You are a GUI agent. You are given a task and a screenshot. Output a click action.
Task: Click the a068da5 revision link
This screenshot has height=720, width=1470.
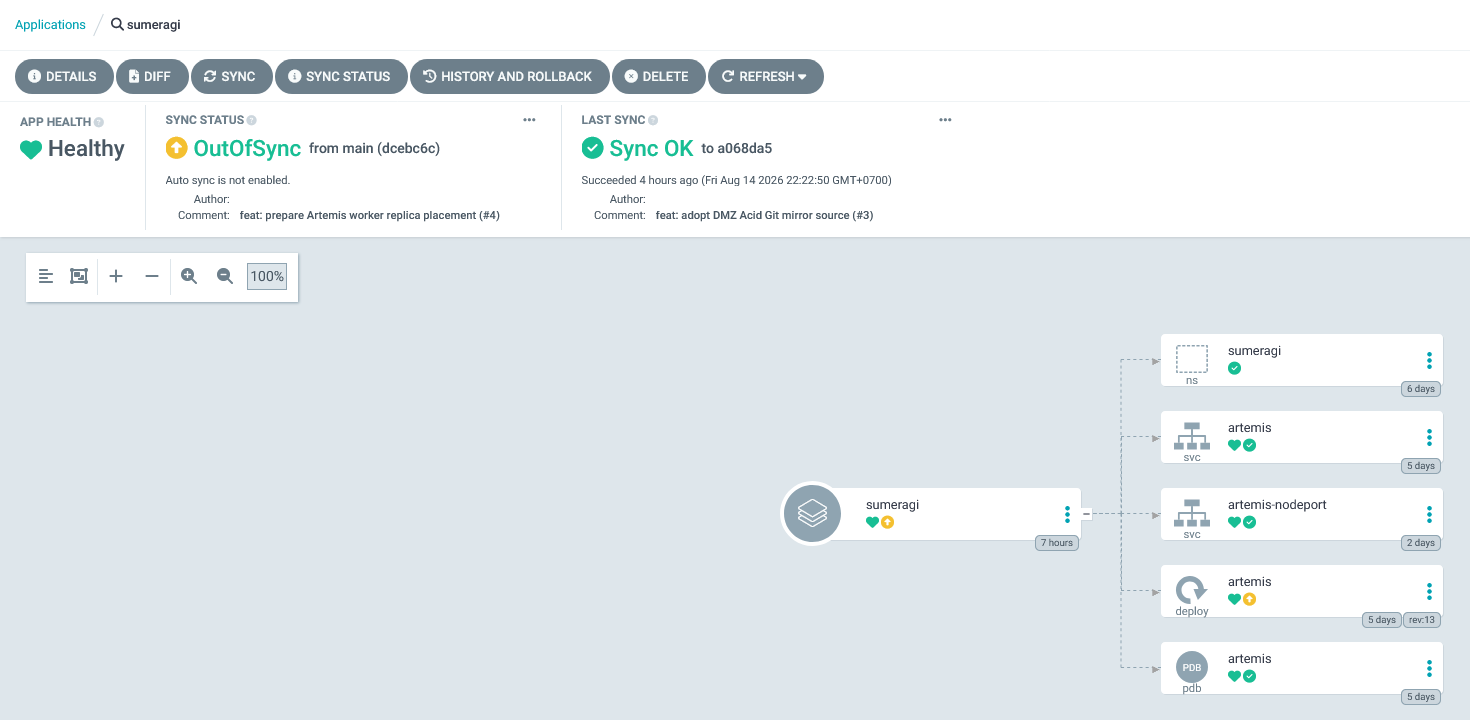(x=745, y=149)
